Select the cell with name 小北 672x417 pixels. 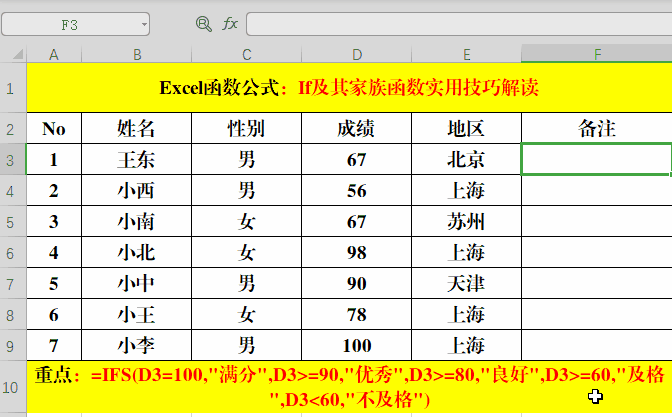pos(136,252)
